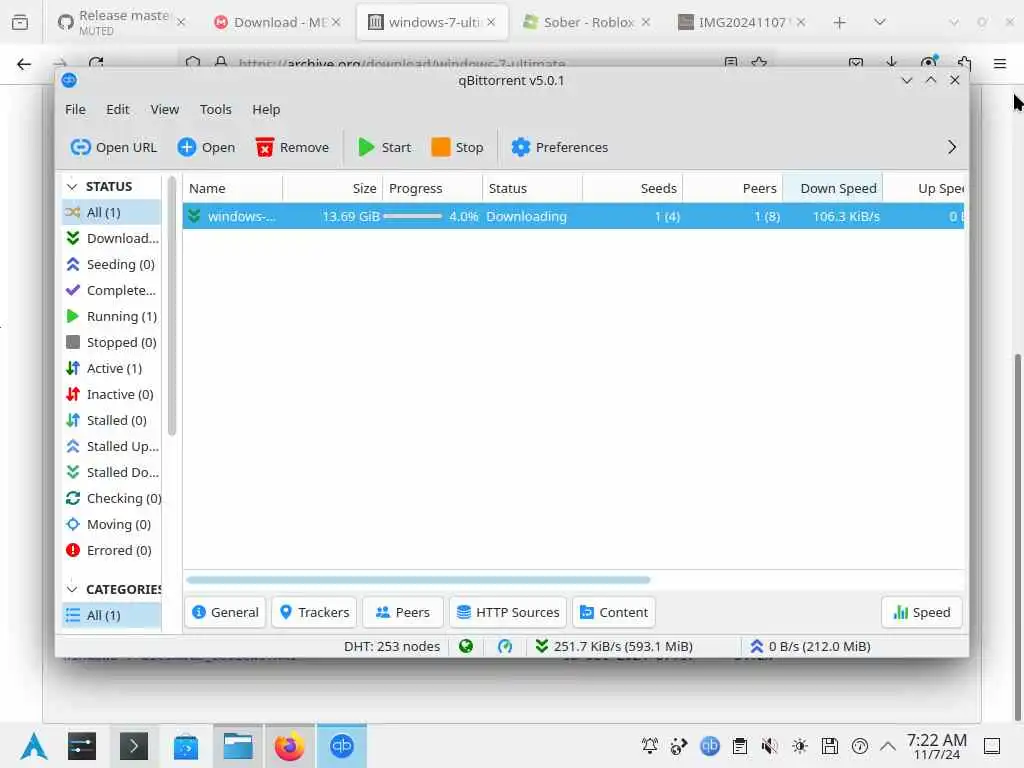Viewport: 1024px width, 768px height.
Task: Select the windows- torrent row
Action: coord(573,217)
